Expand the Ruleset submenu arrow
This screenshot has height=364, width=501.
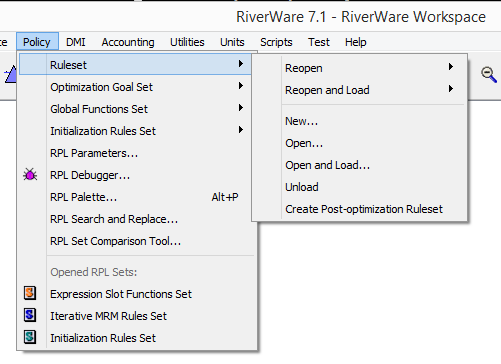(x=241, y=64)
